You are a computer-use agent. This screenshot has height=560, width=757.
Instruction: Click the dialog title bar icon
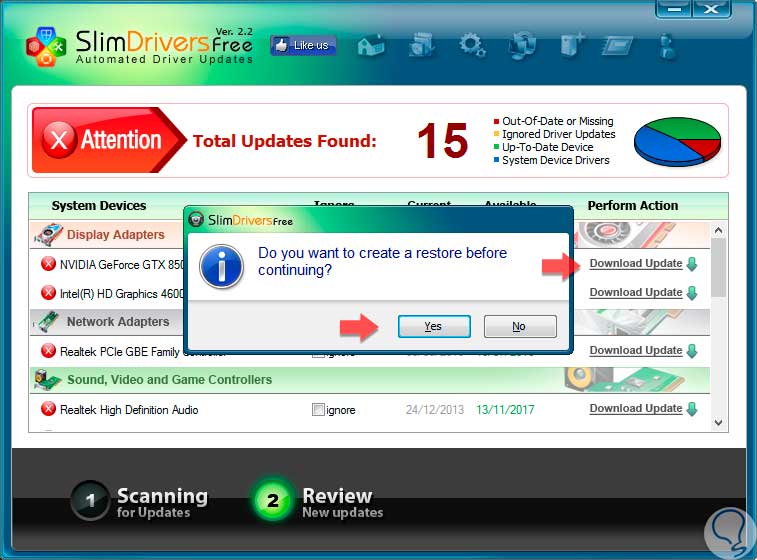[196, 220]
